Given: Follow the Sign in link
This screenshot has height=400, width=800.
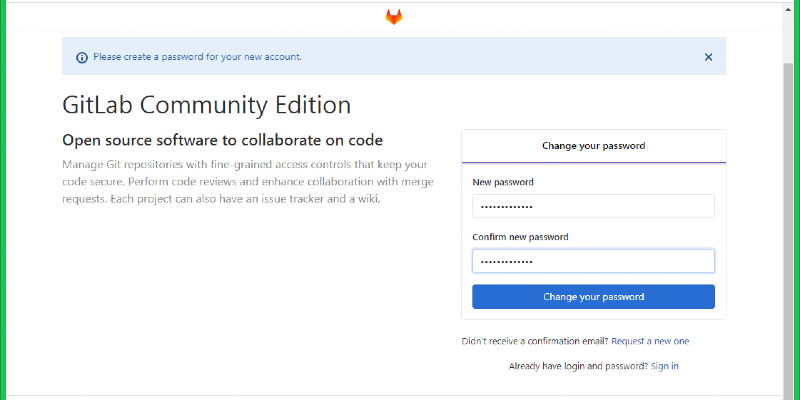Looking at the screenshot, I should (x=664, y=366).
